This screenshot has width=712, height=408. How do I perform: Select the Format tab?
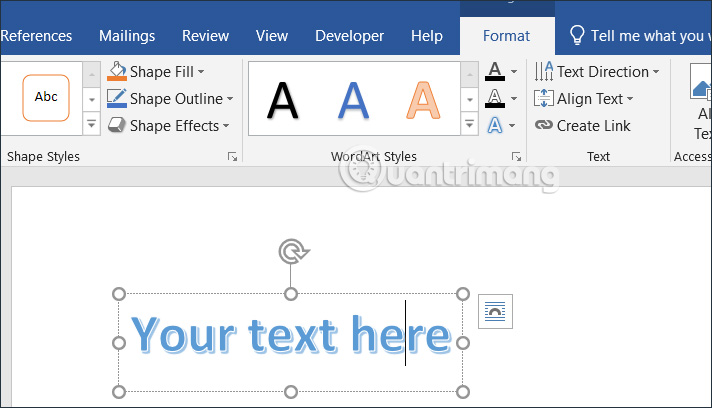pos(506,36)
